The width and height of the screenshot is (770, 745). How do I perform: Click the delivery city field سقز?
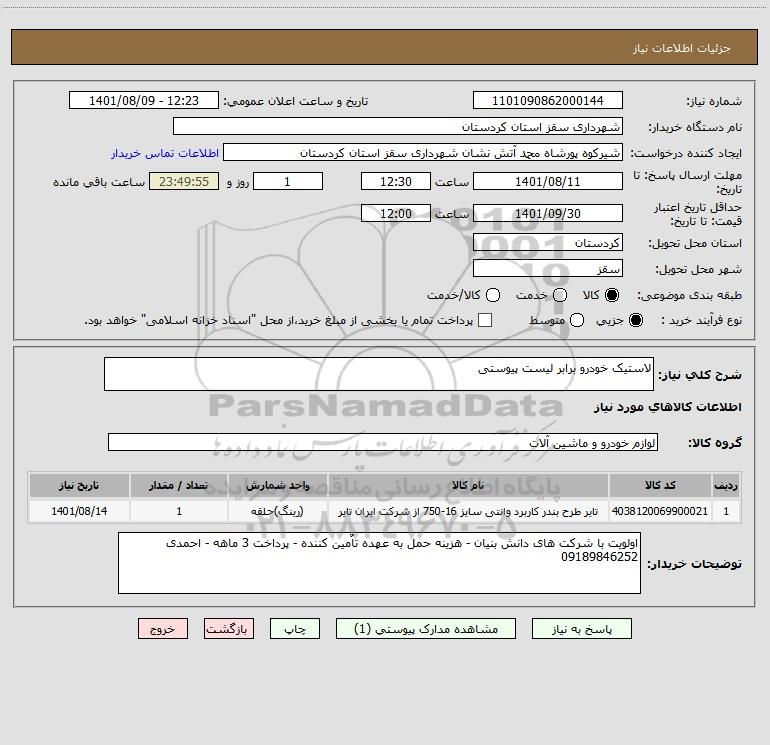click(x=548, y=268)
